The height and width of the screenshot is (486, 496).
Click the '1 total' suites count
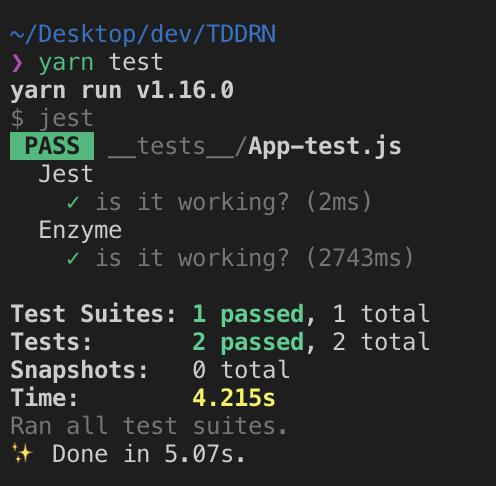tap(381, 314)
